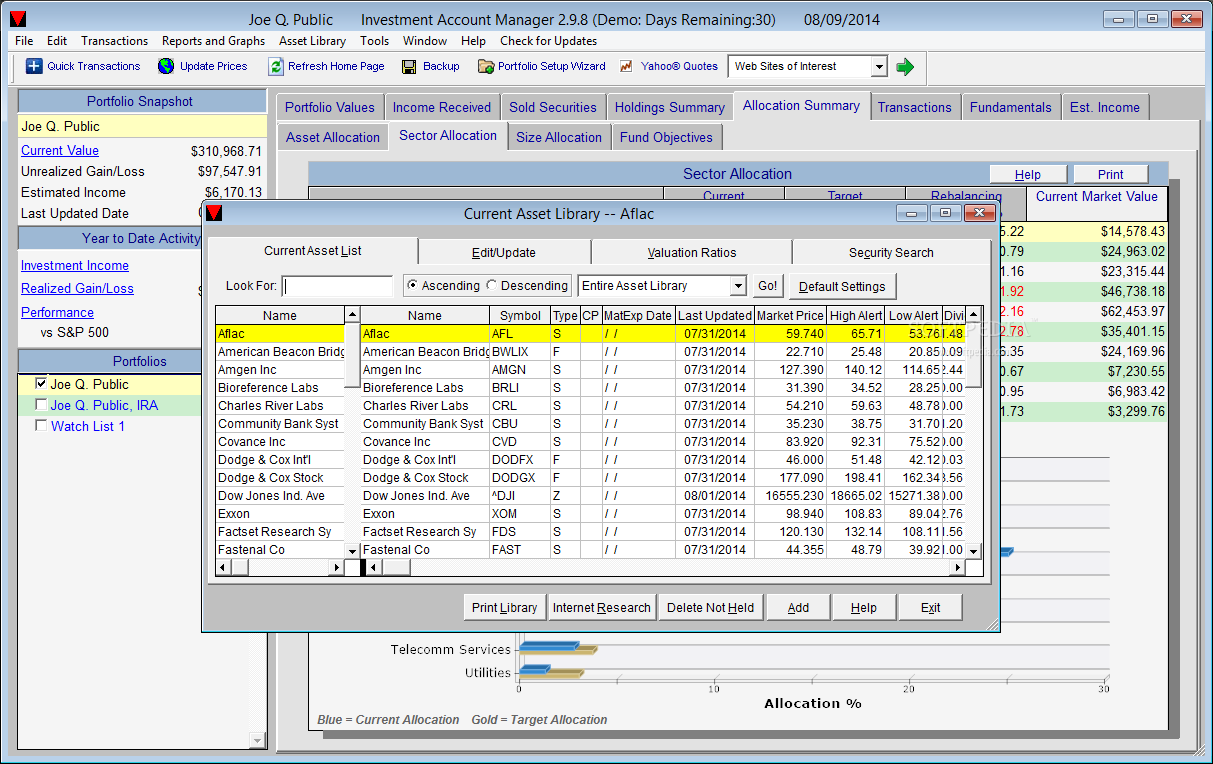This screenshot has width=1213, height=764.
Task: Click the Default Settings button
Action: (x=842, y=286)
